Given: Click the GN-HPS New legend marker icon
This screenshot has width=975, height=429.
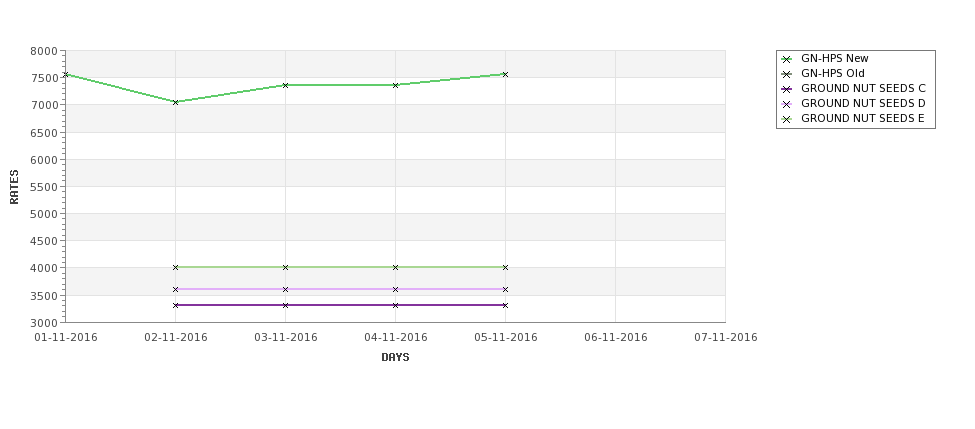Looking at the screenshot, I should pyautogui.click(x=787, y=59).
